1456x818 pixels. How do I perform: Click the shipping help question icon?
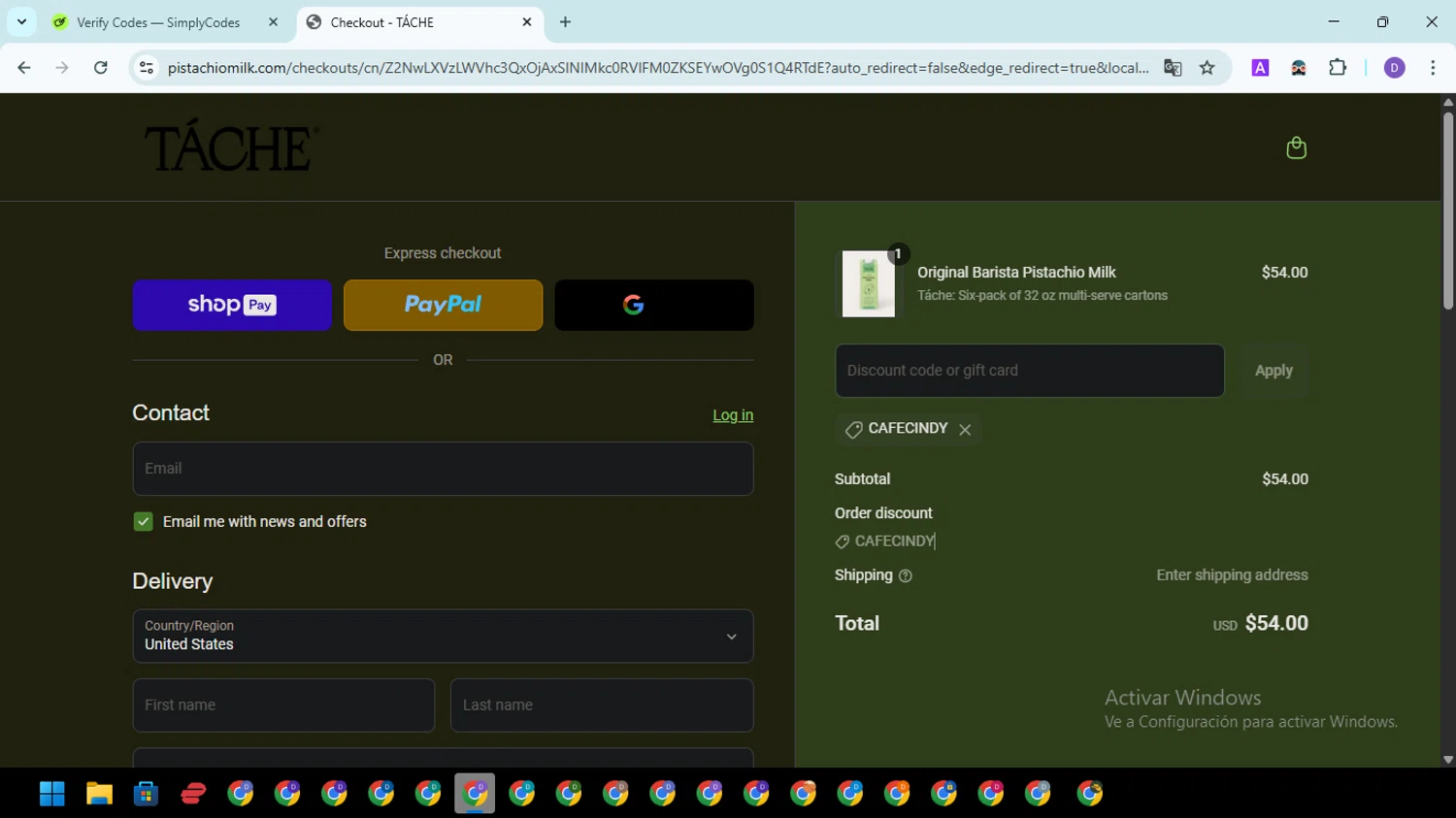pyautogui.click(x=906, y=575)
